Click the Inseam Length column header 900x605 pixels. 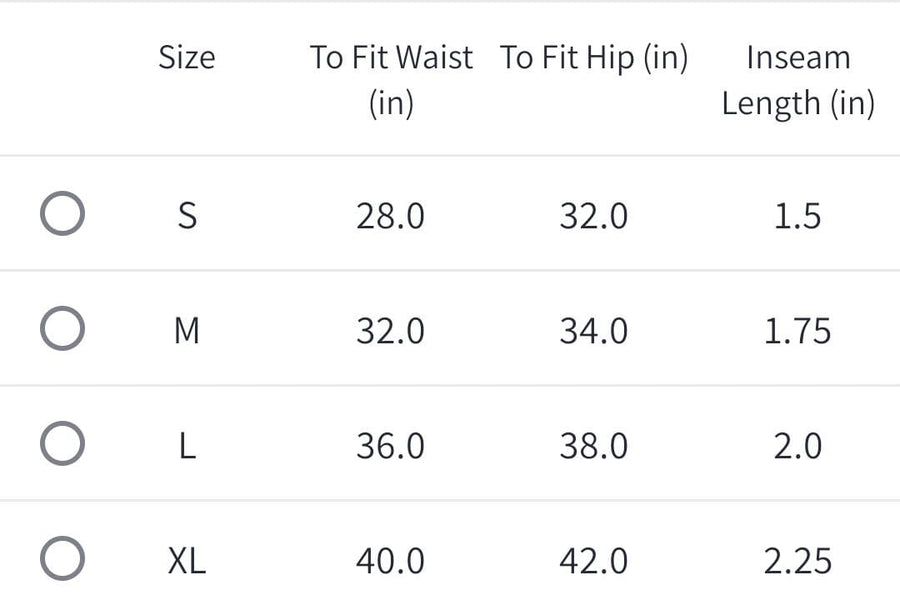point(798,80)
